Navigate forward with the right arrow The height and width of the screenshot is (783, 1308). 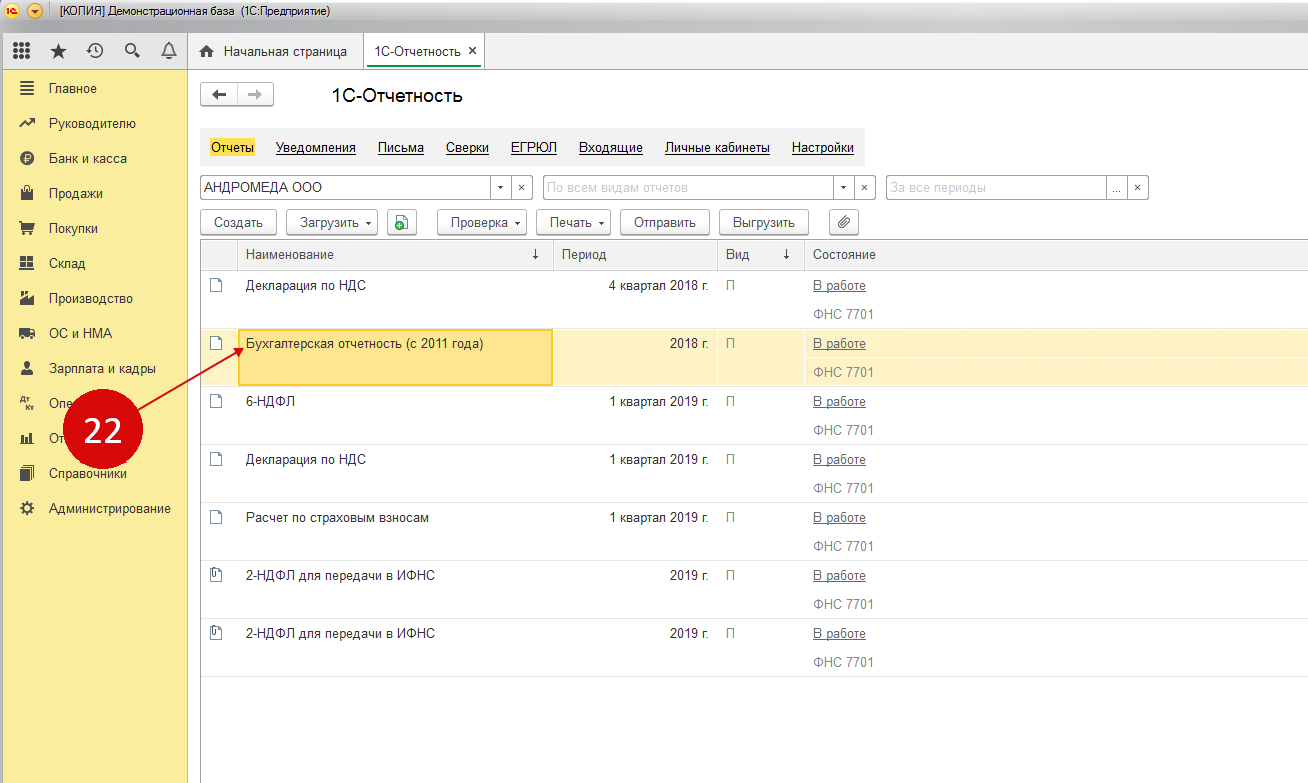255,95
